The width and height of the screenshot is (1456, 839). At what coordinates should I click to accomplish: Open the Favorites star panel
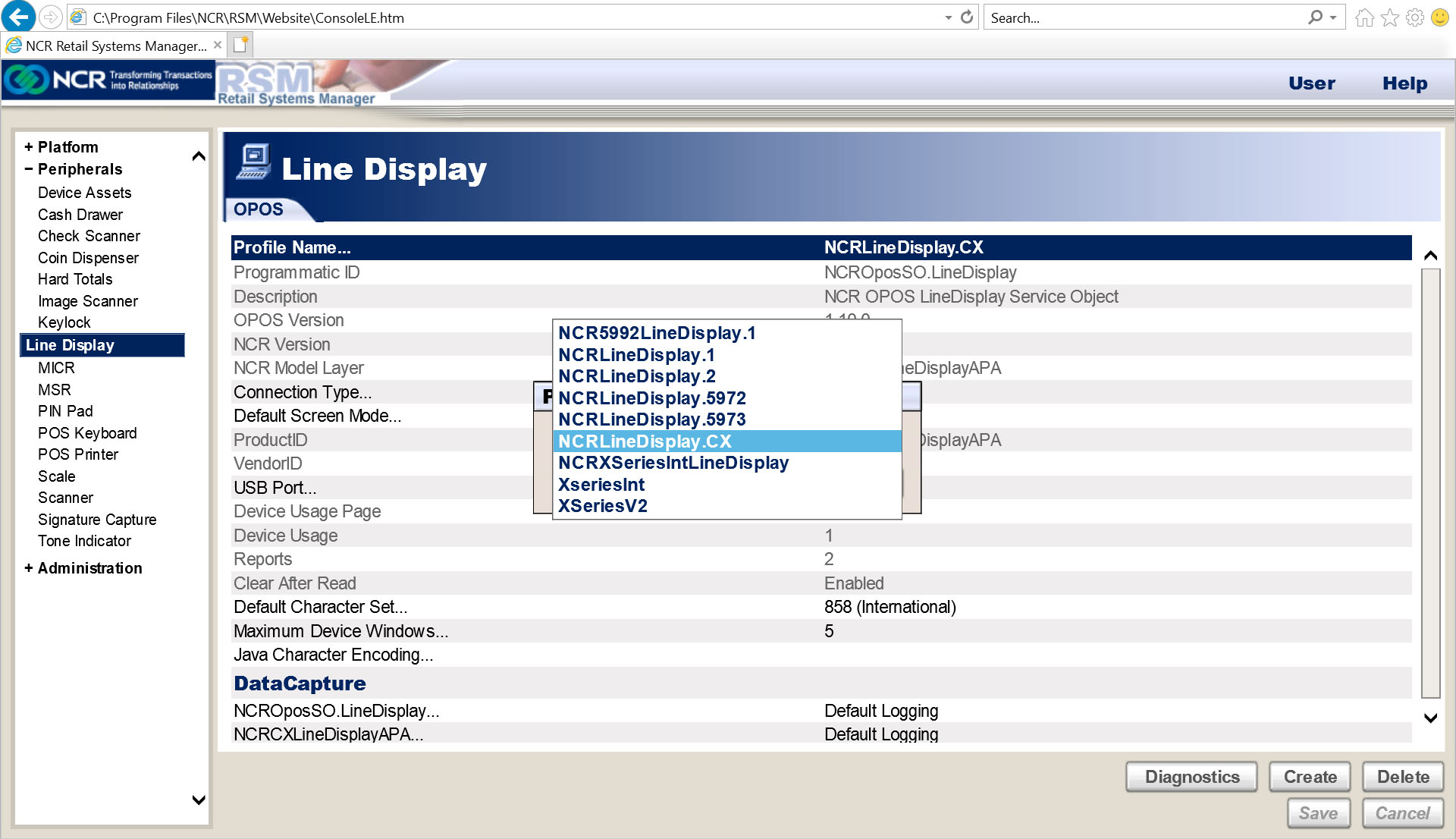(1390, 17)
